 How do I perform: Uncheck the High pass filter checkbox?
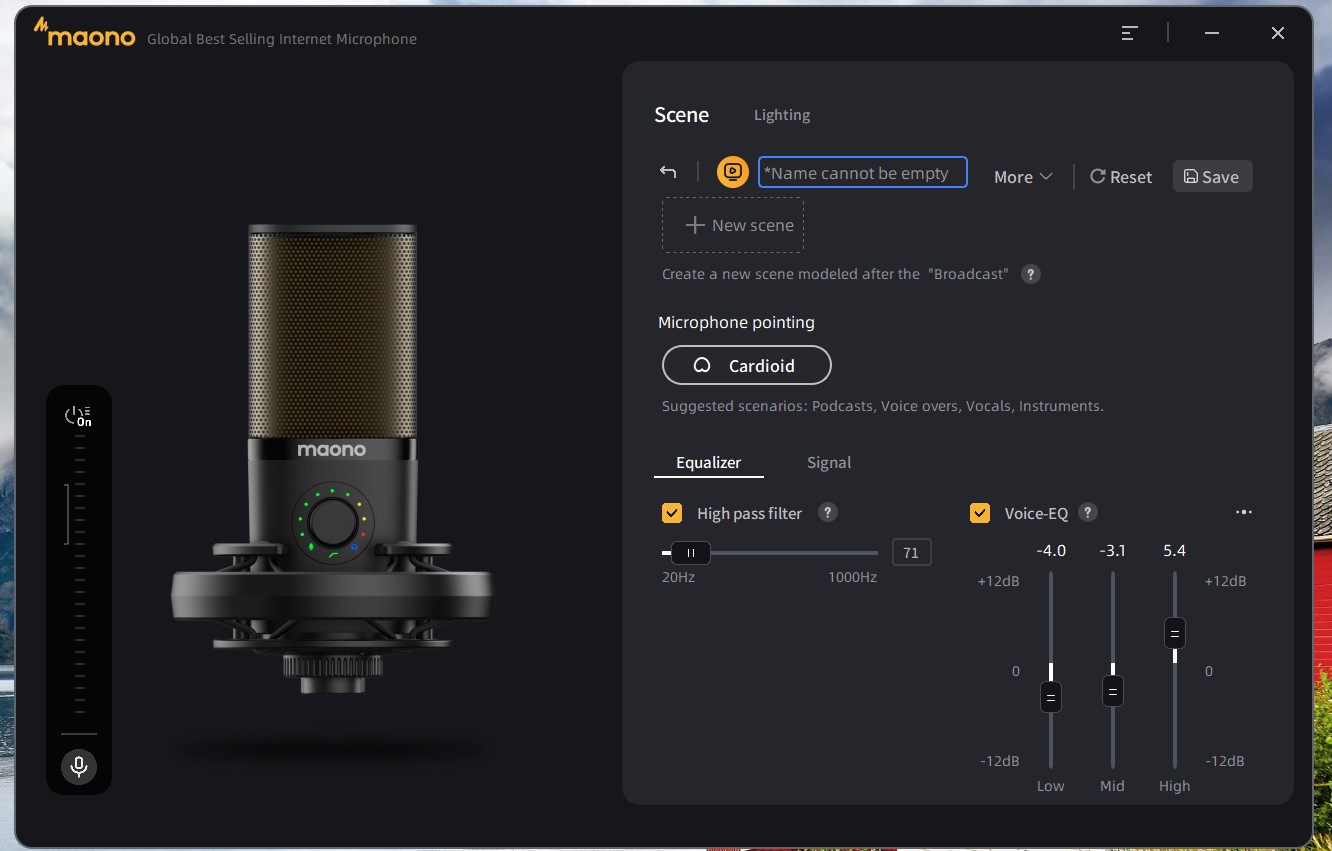[672, 513]
